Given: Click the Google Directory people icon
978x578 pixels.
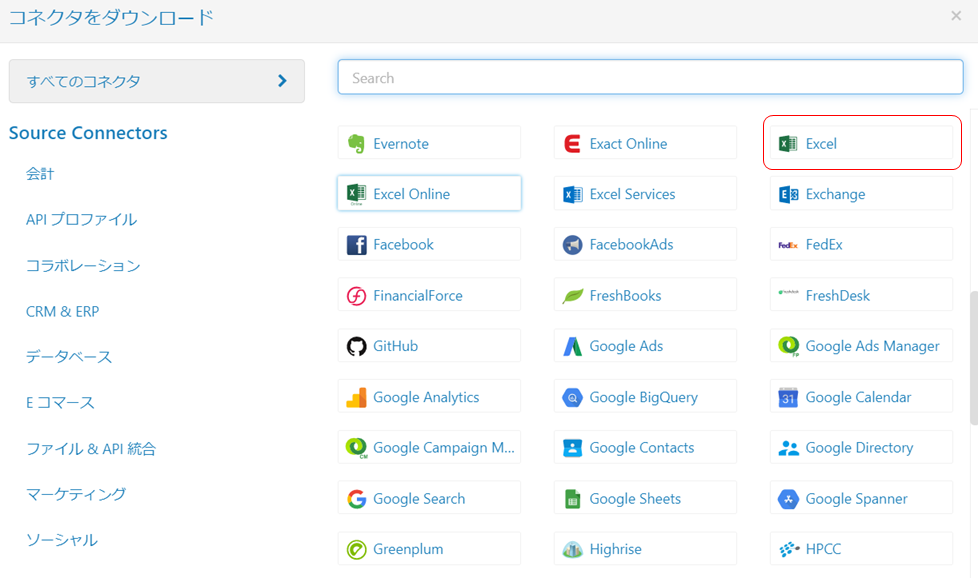Looking at the screenshot, I should coord(788,448).
